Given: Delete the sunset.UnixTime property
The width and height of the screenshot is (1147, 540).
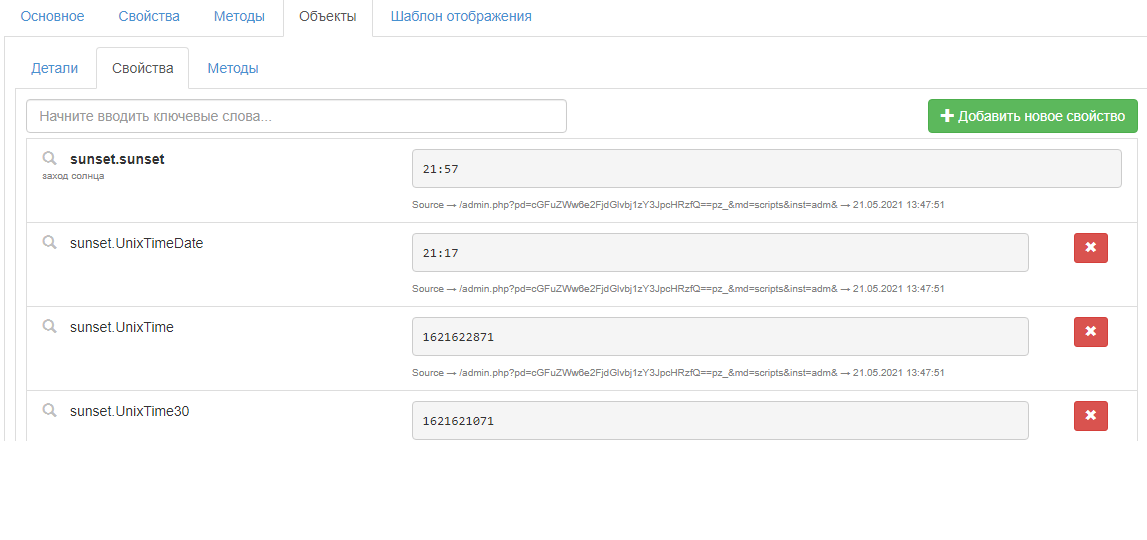Looking at the screenshot, I should point(1091,331).
